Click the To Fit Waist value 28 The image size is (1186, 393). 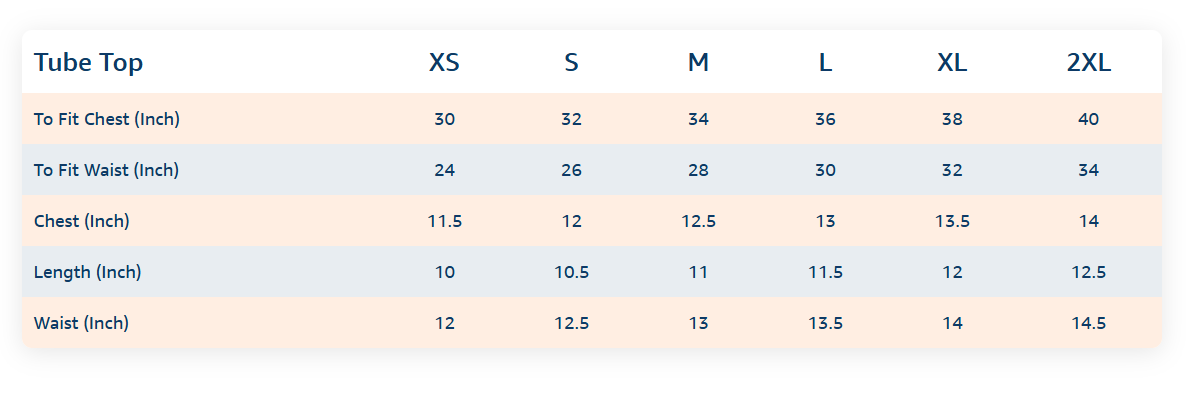tap(698, 170)
